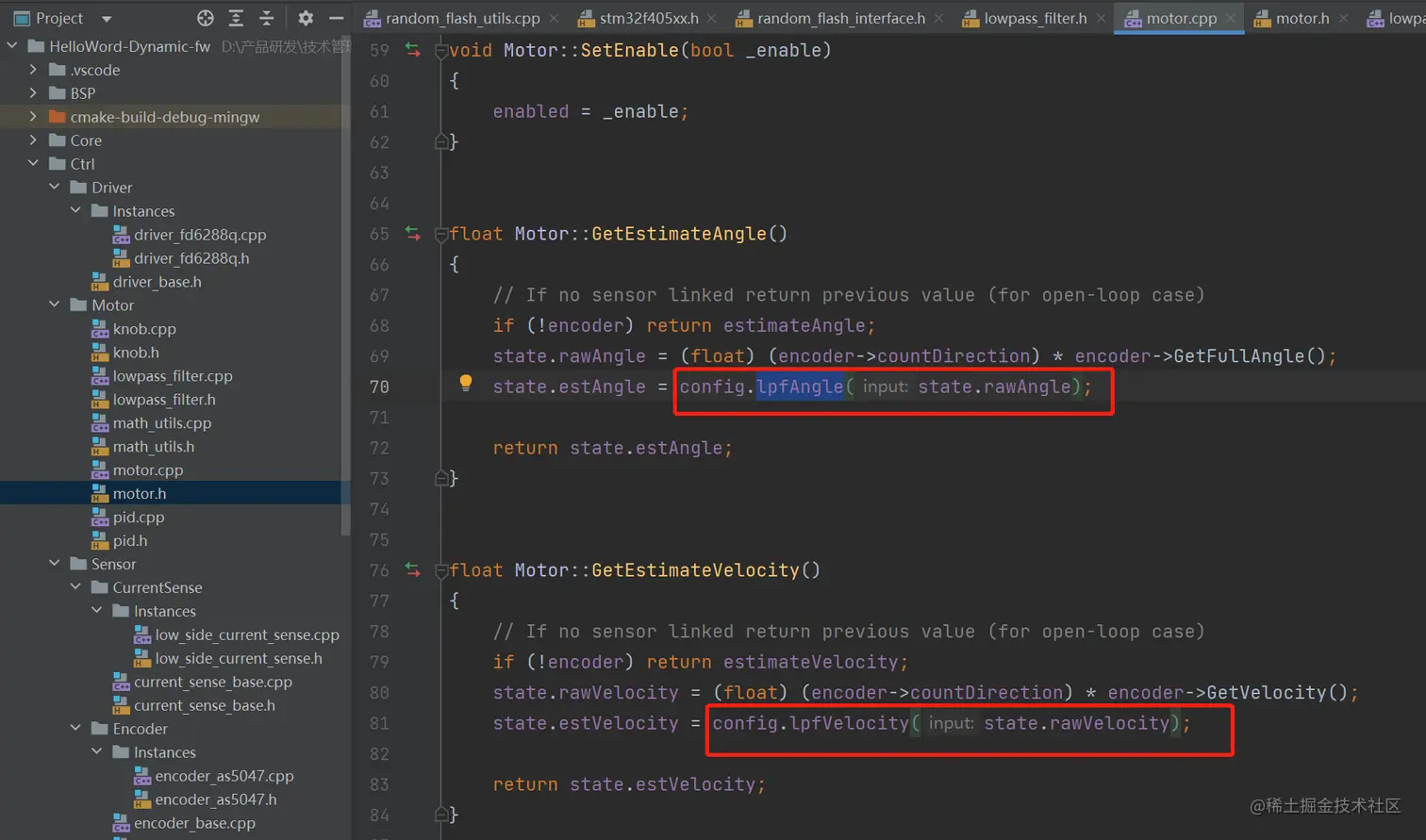Select low_side_current_sense.h in the project tree

click(x=239, y=659)
